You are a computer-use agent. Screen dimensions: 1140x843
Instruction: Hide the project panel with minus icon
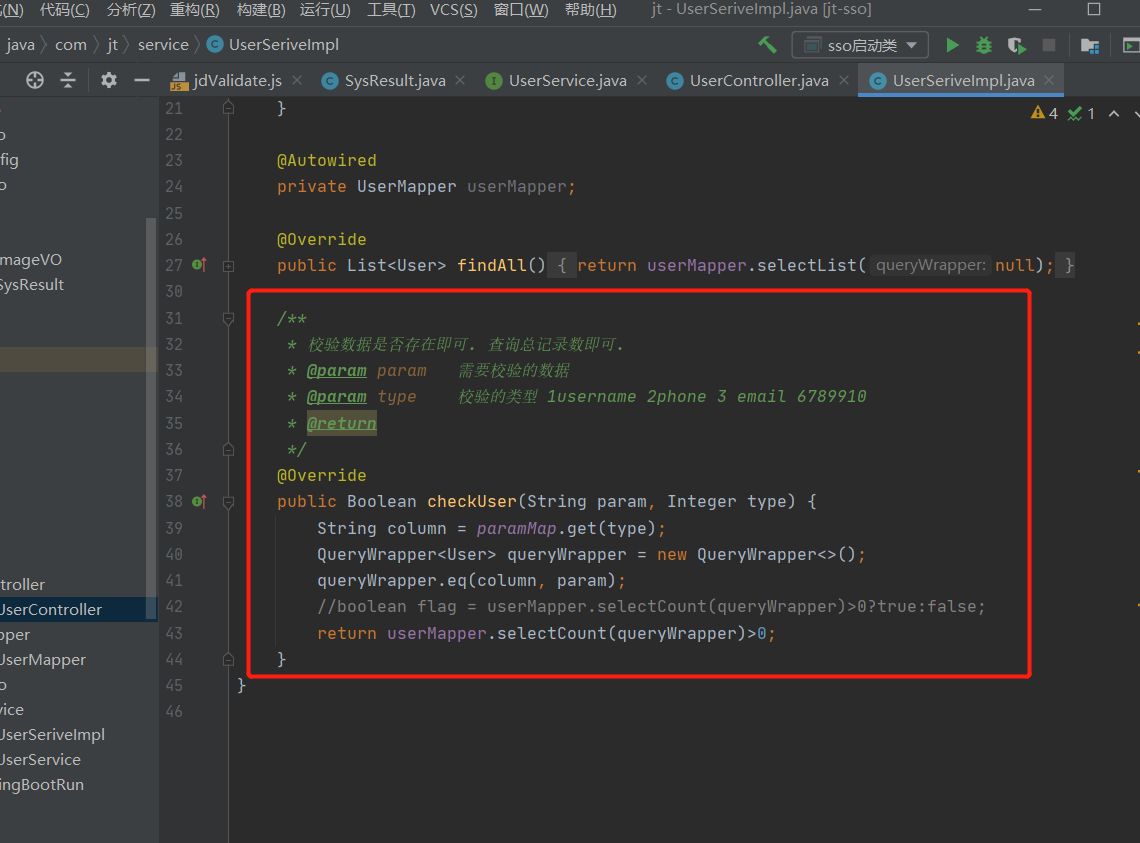pos(142,80)
